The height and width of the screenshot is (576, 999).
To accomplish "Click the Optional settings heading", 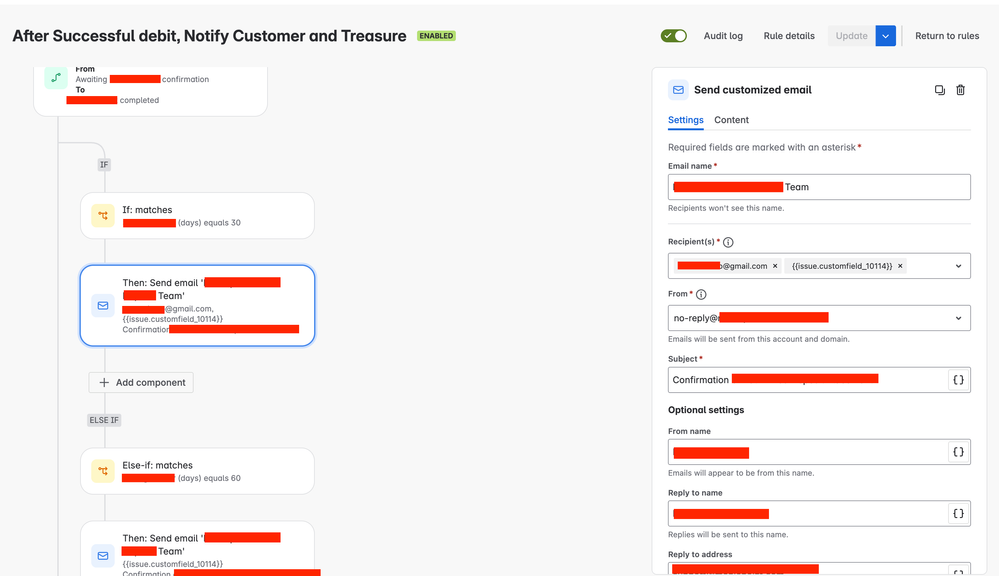I will point(706,410).
